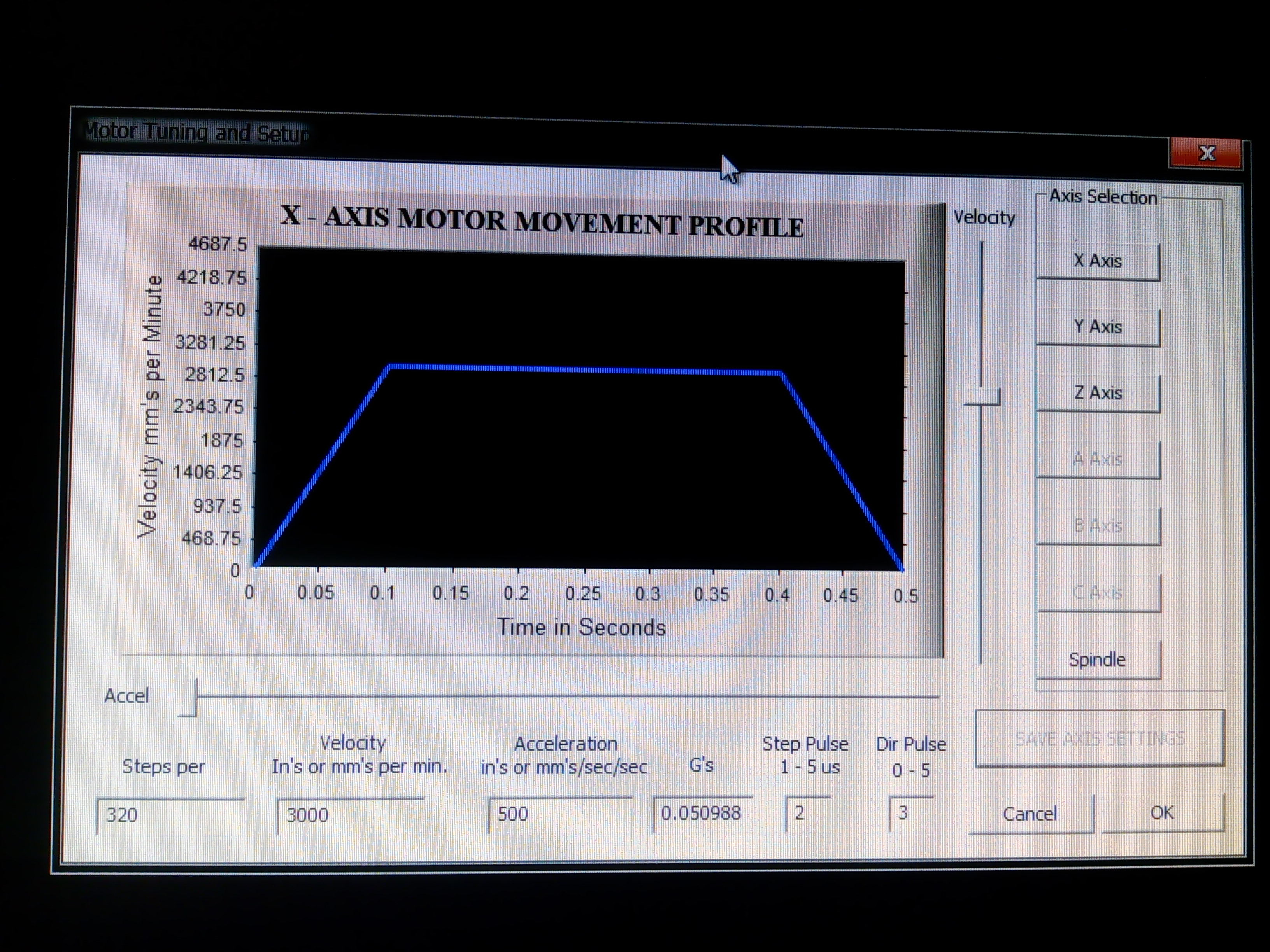
Task: Select the X Axis button
Action: (1098, 262)
